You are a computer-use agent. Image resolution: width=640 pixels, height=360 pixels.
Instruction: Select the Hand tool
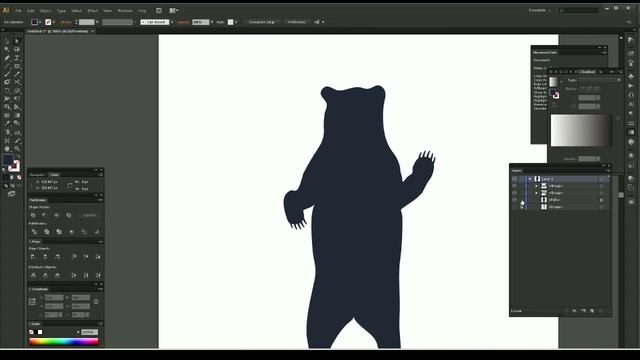(7, 149)
